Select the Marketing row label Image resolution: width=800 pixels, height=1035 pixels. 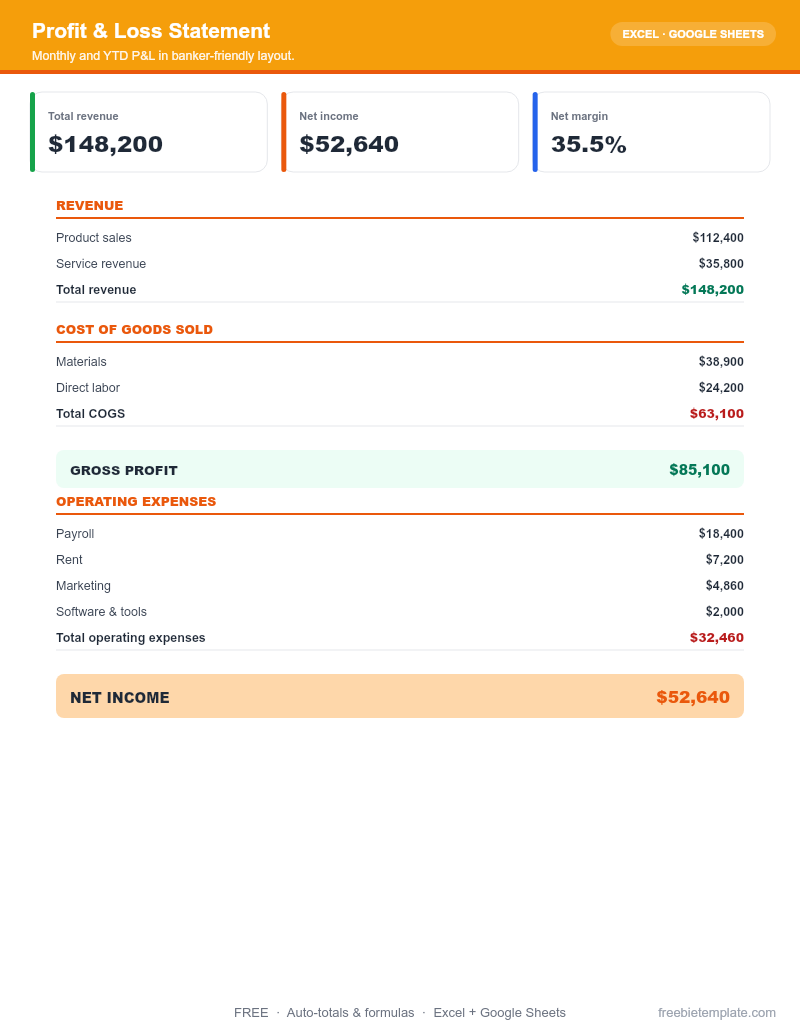[x=83, y=586]
